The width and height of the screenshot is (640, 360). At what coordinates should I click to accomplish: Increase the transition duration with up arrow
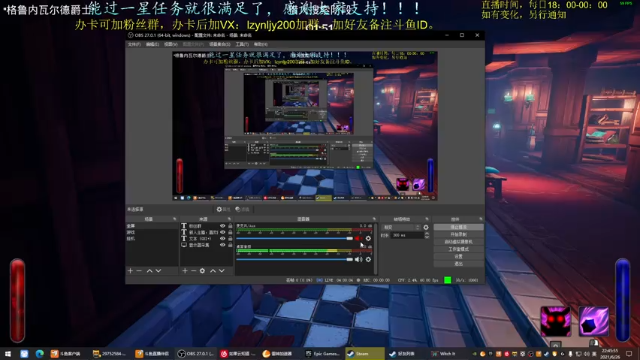click(x=427, y=233)
